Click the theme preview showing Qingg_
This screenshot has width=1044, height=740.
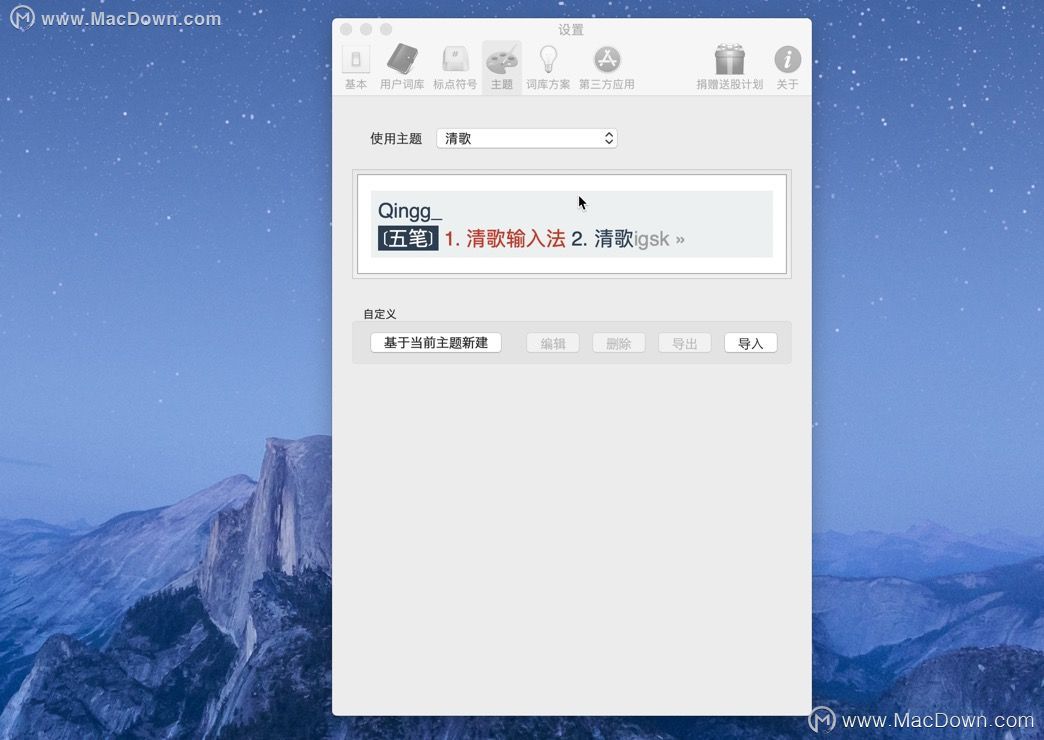pyautogui.click(x=571, y=224)
